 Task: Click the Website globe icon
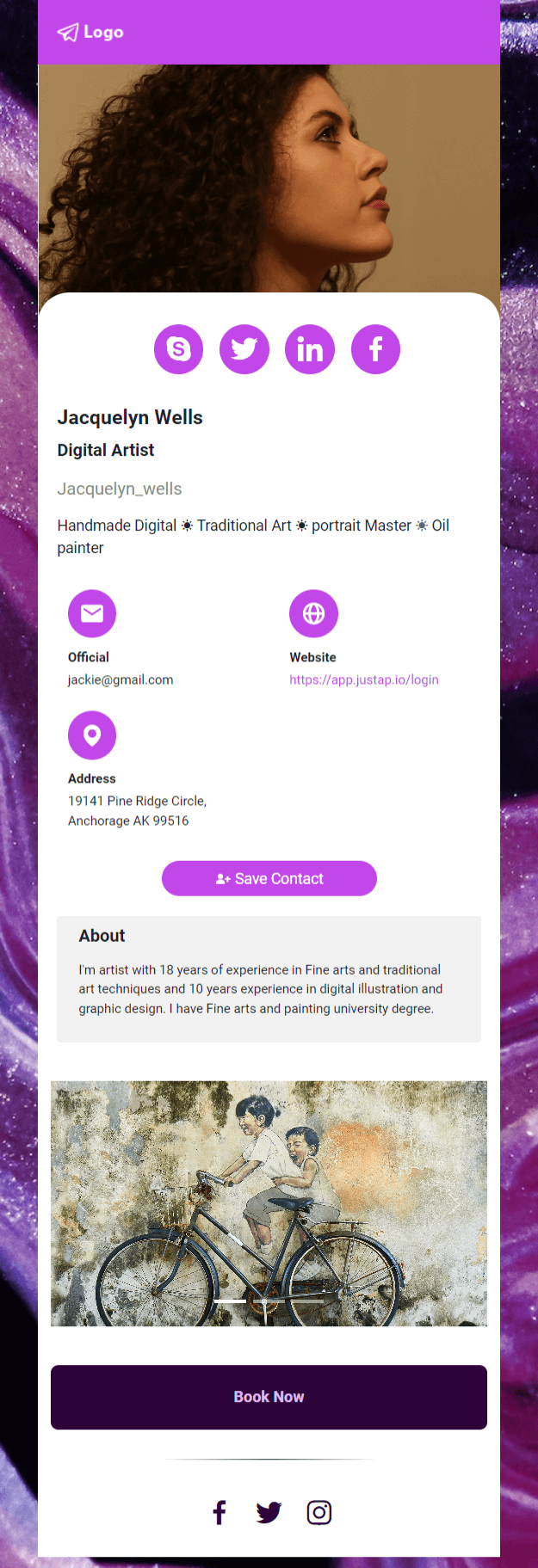pyautogui.click(x=313, y=613)
